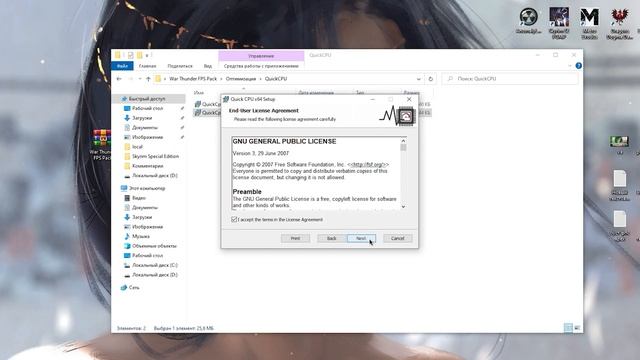Screen dimensions: 640x360
Task: Click Explorer back navigation arrow
Action: (x=119, y=79)
